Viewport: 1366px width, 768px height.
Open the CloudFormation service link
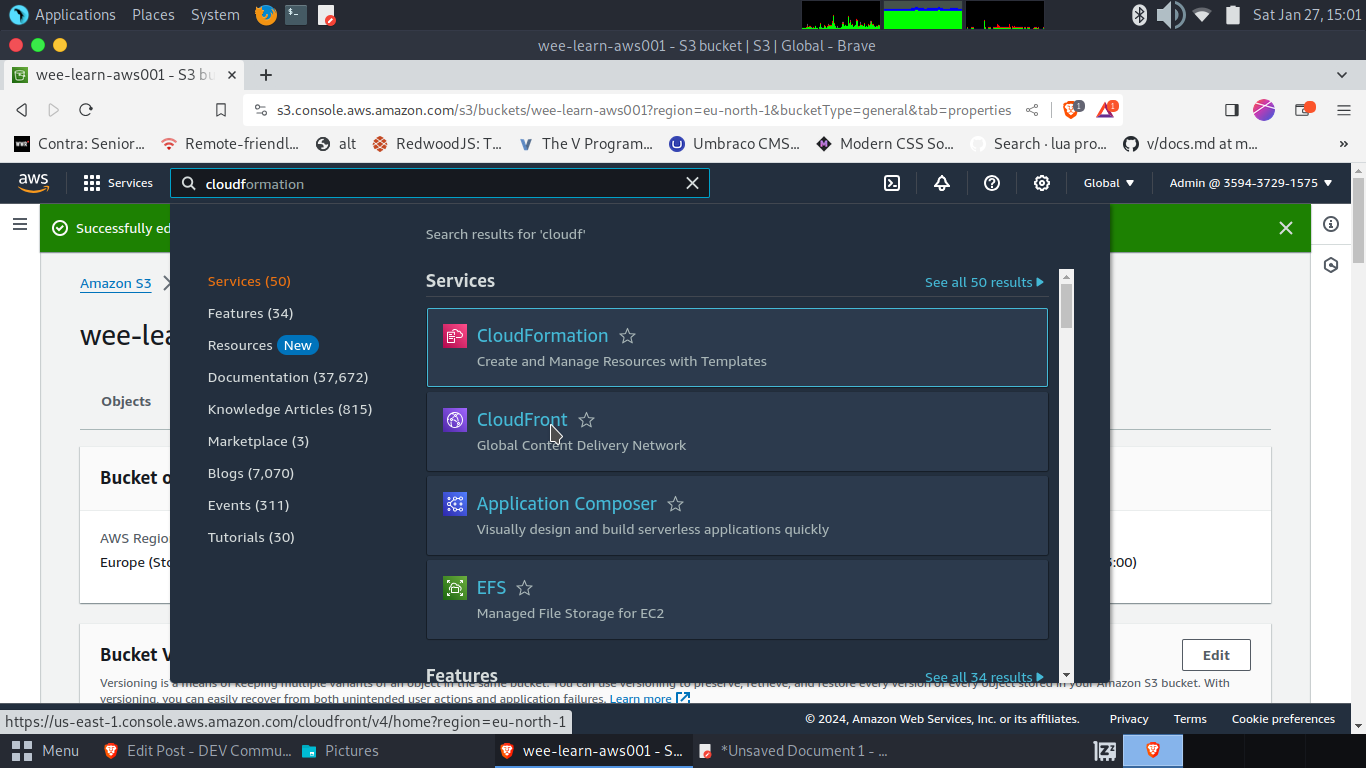(x=542, y=336)
